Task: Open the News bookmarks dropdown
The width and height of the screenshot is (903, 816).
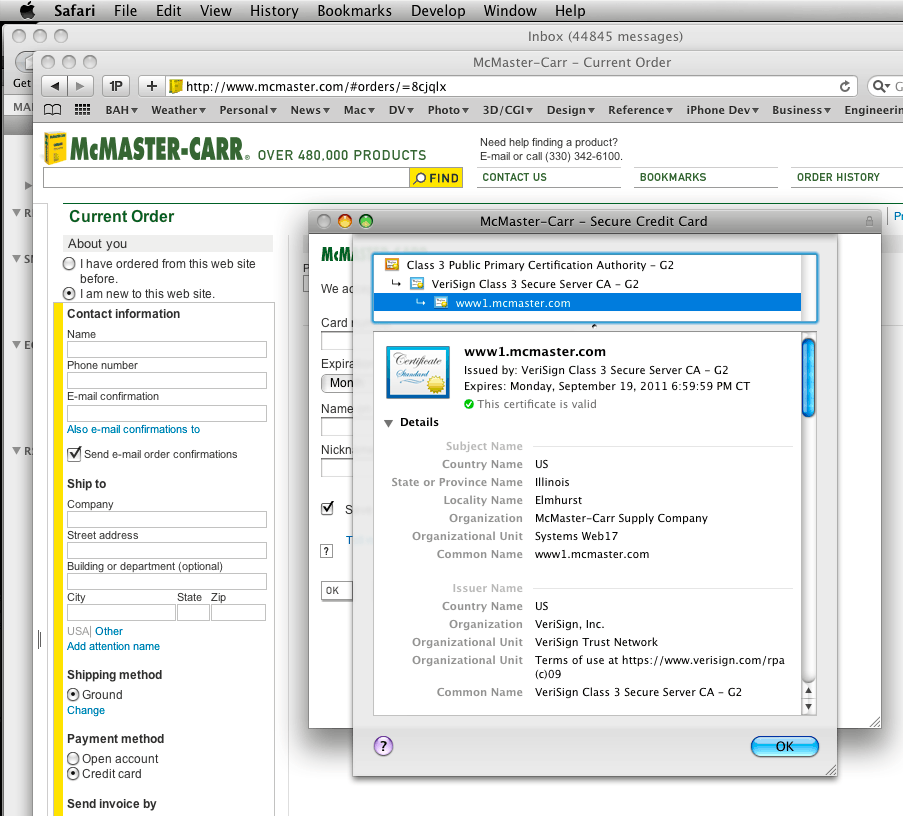Action: tap(310, 110)
